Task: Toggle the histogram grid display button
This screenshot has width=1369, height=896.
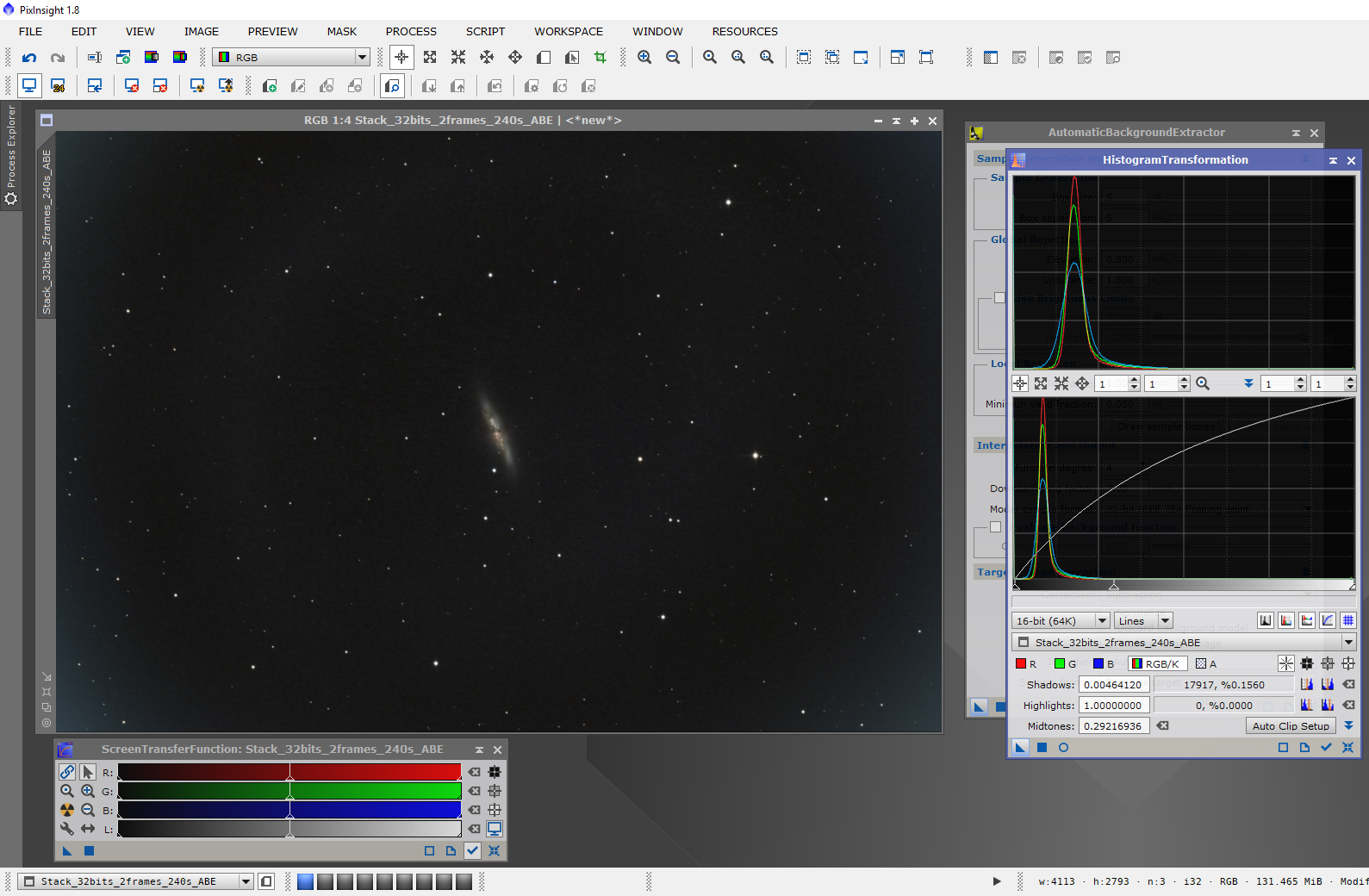Action: pyautogui.click(x=1348, y=620)
